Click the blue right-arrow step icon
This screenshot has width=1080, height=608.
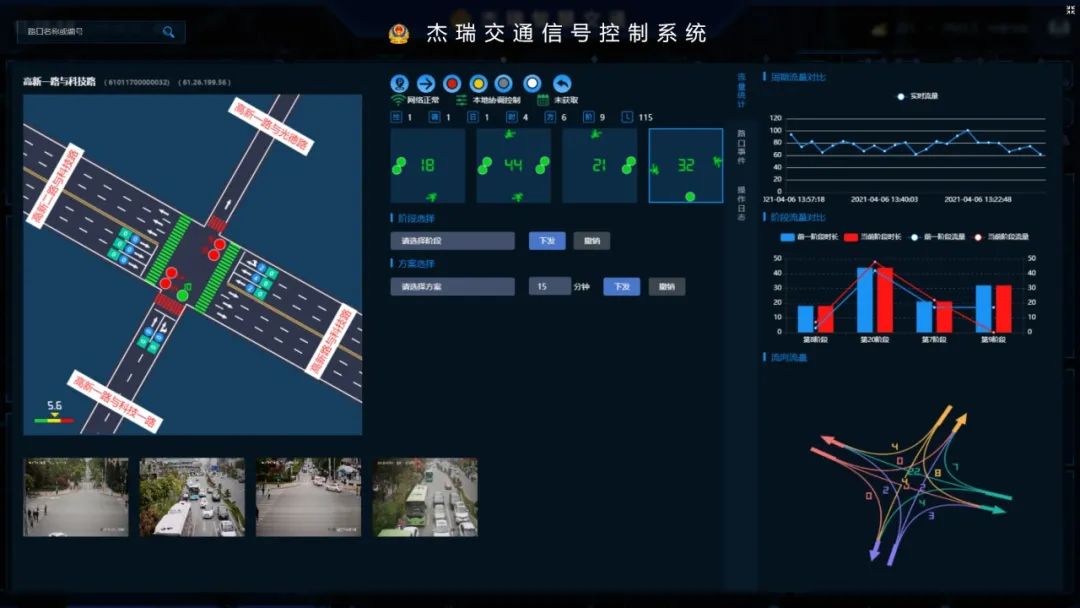pyautogui.click(x=426, y=84)
